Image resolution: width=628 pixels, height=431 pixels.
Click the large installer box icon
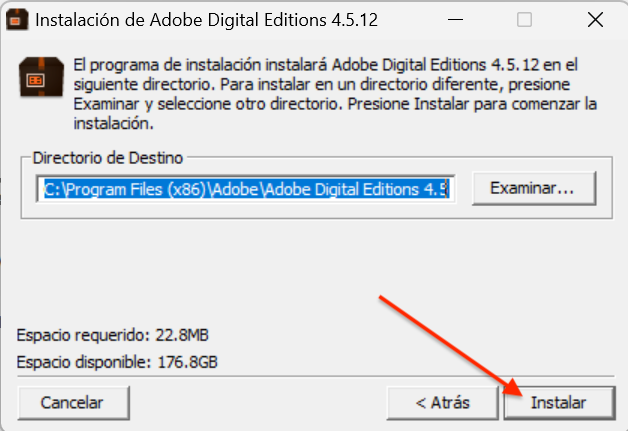point(41,77)
